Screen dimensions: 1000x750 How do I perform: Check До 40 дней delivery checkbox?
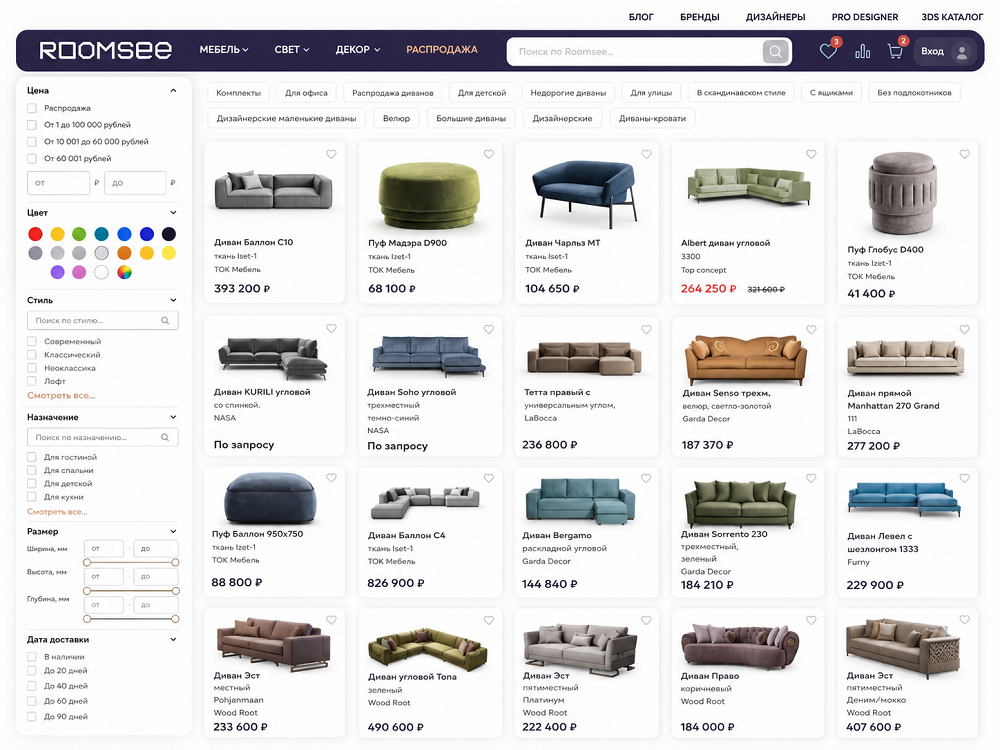(x=32, y=686)
